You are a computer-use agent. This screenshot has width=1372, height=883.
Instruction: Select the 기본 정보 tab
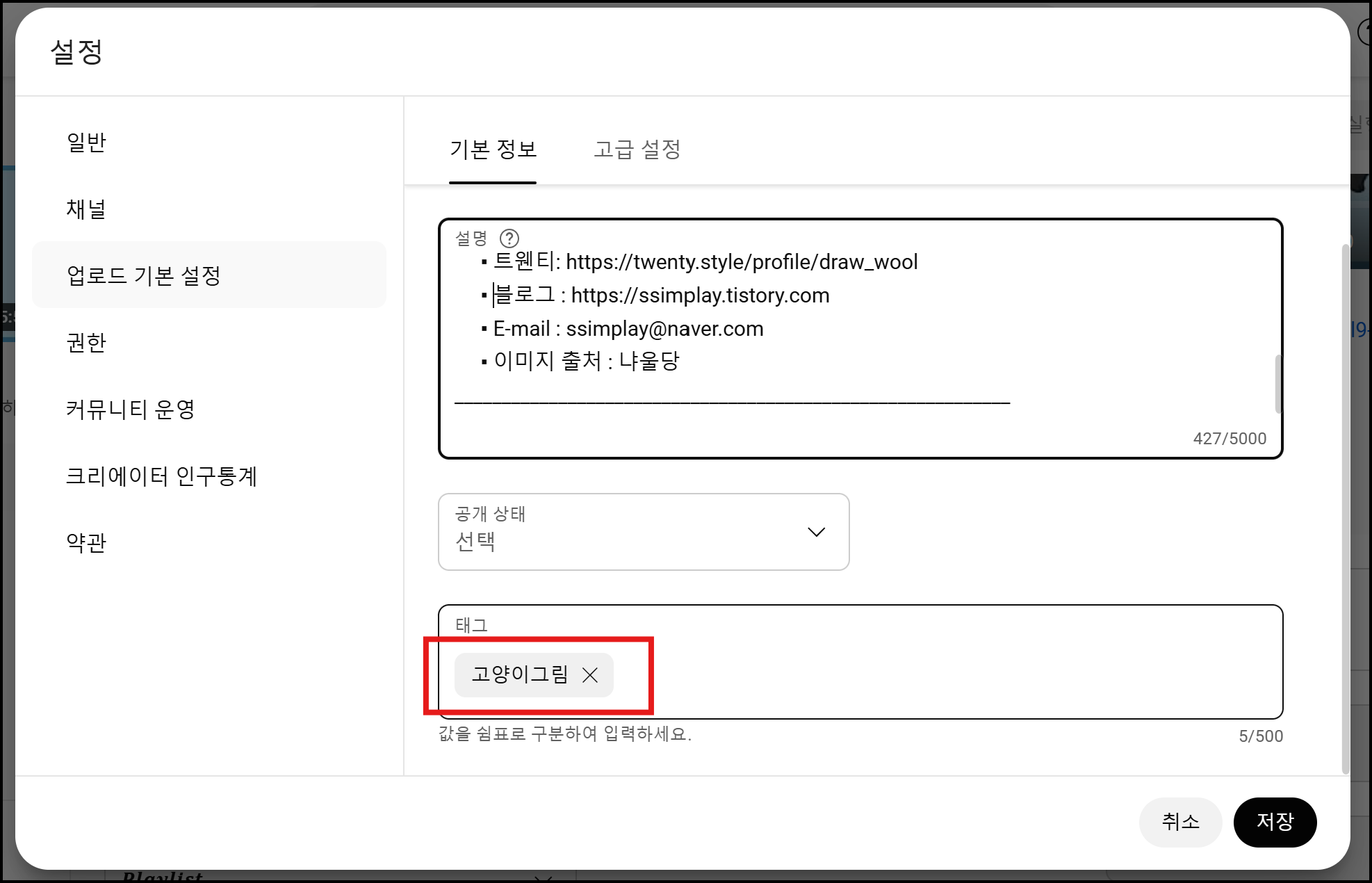pos(493,149)
